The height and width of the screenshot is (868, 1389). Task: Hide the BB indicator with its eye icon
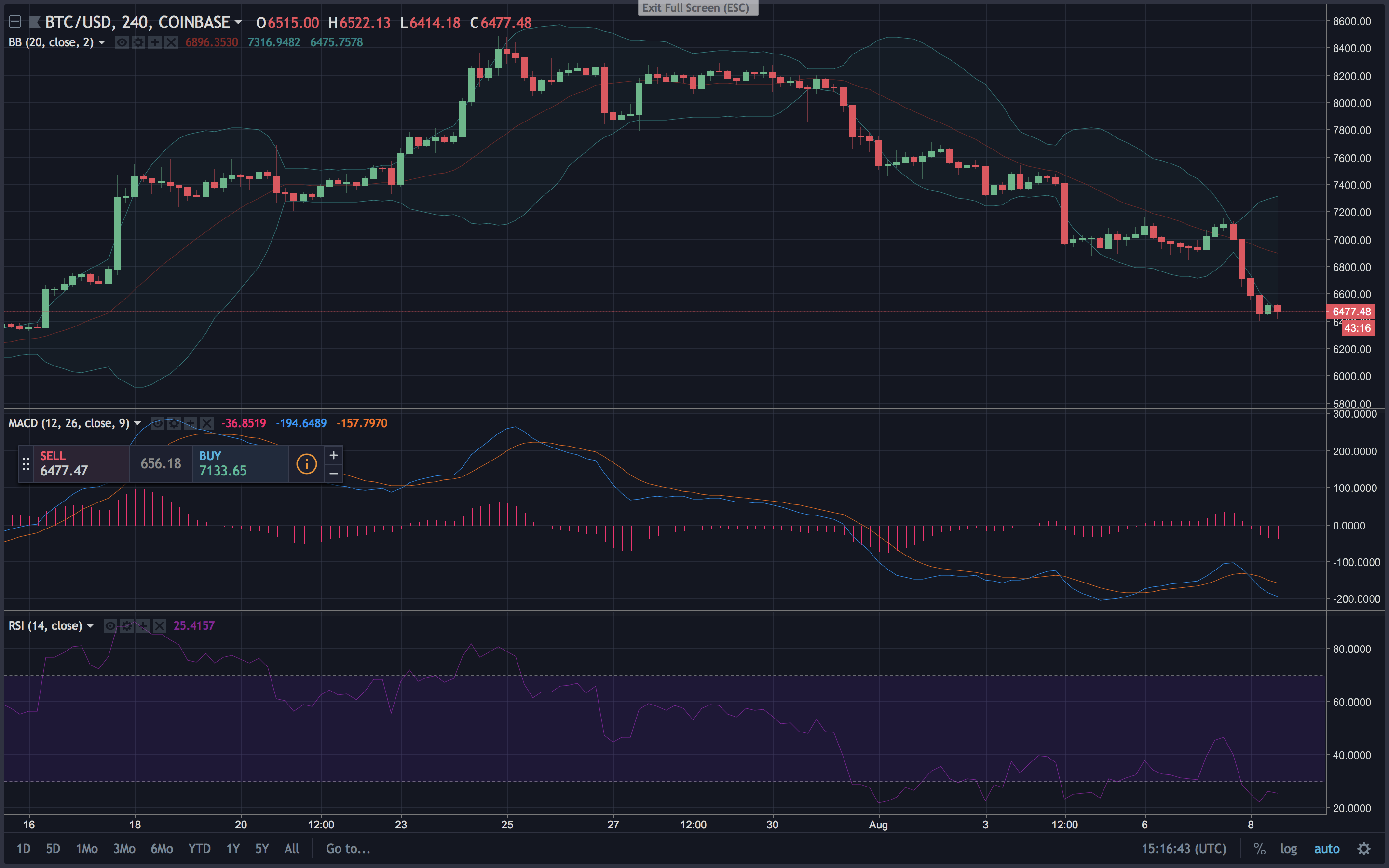click(122, 42)
